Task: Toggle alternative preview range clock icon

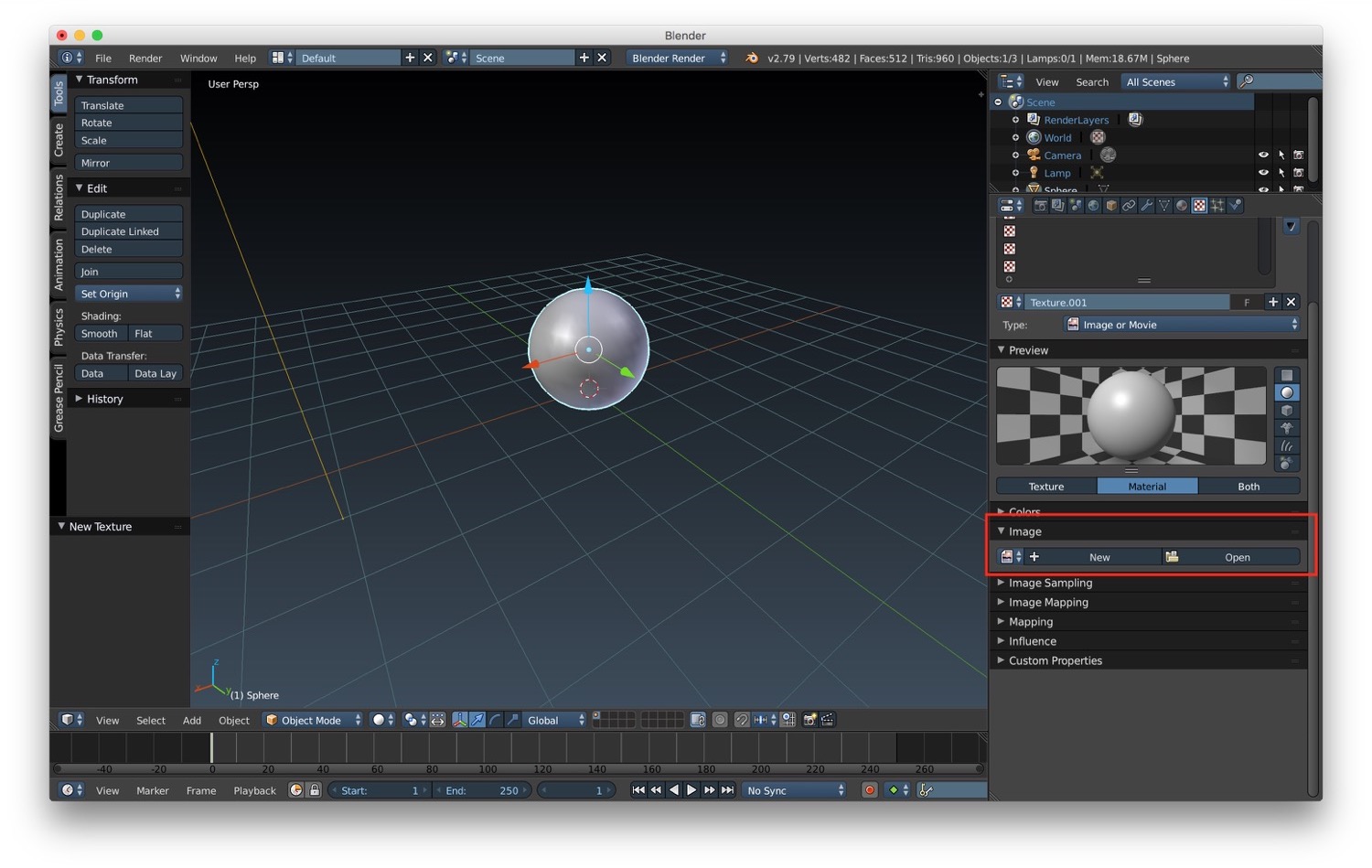Action: (295, 790)
